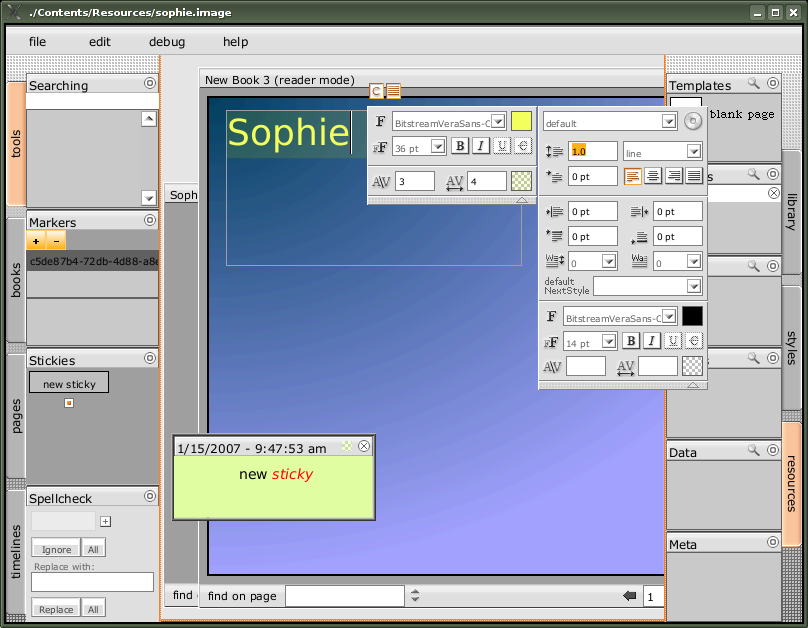Add a marker with the plus button
Viewport: 808px width, 628px height.
(x=36, y=241)
